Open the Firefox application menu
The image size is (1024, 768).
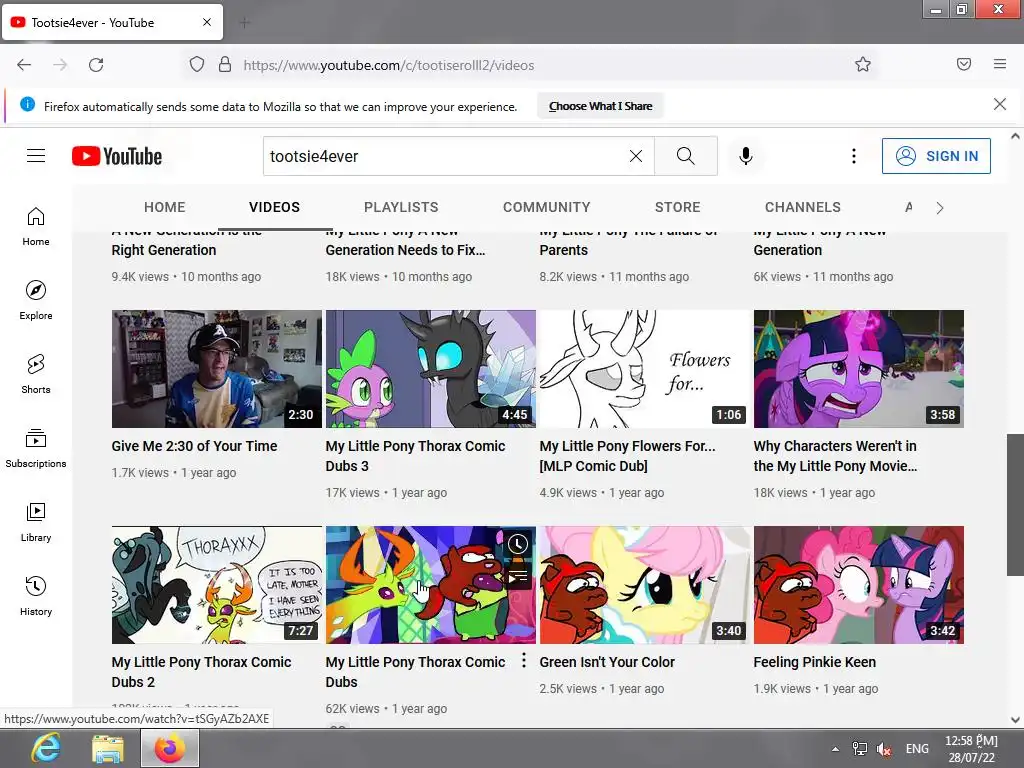pyautogui.click(x=1000, y=64)
